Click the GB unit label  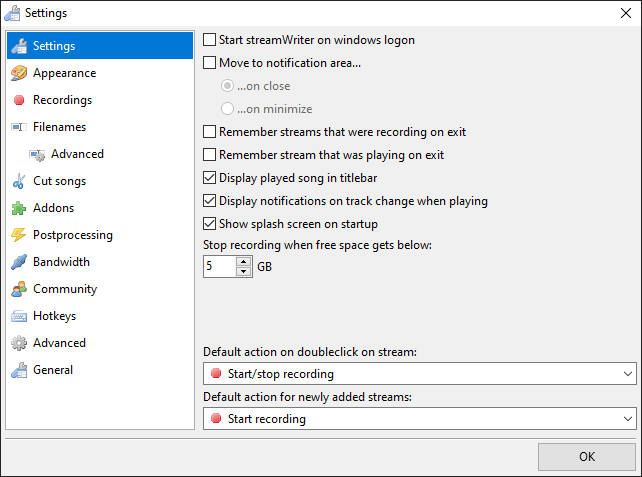[264, 267]
